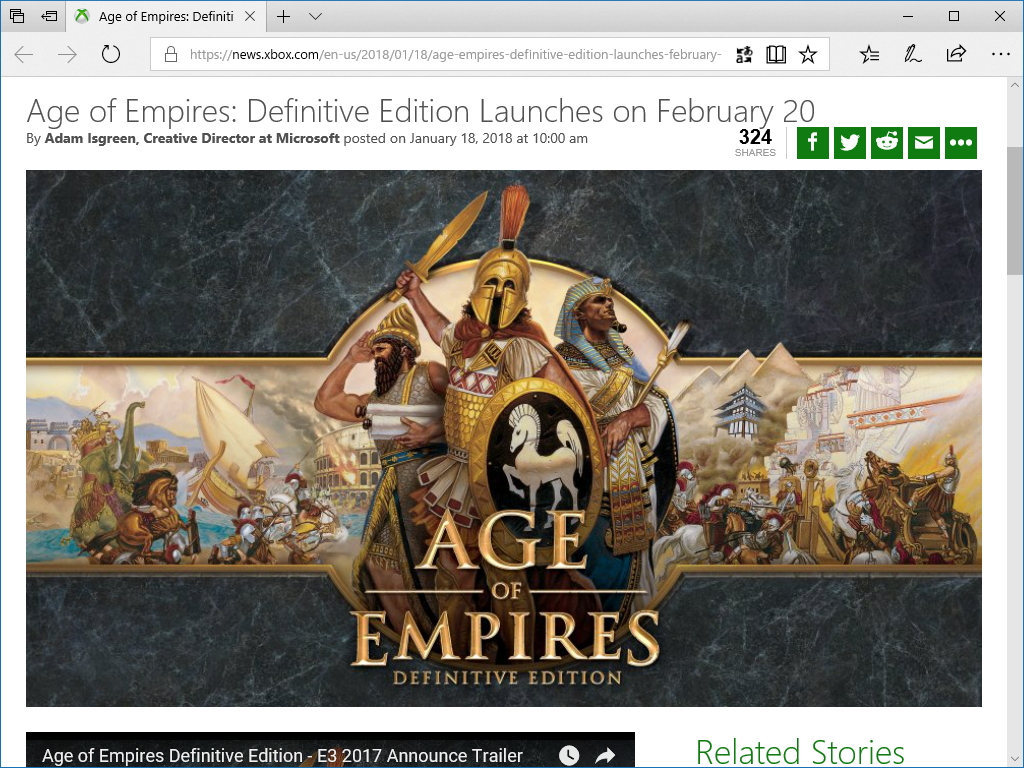
Task: Show more sharing options
Action: [x=961, y=143]
